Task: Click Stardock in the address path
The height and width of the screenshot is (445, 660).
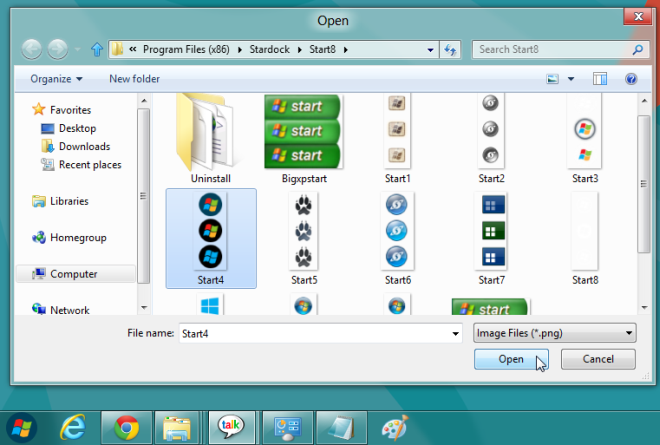Action: (x=269, y=50)
